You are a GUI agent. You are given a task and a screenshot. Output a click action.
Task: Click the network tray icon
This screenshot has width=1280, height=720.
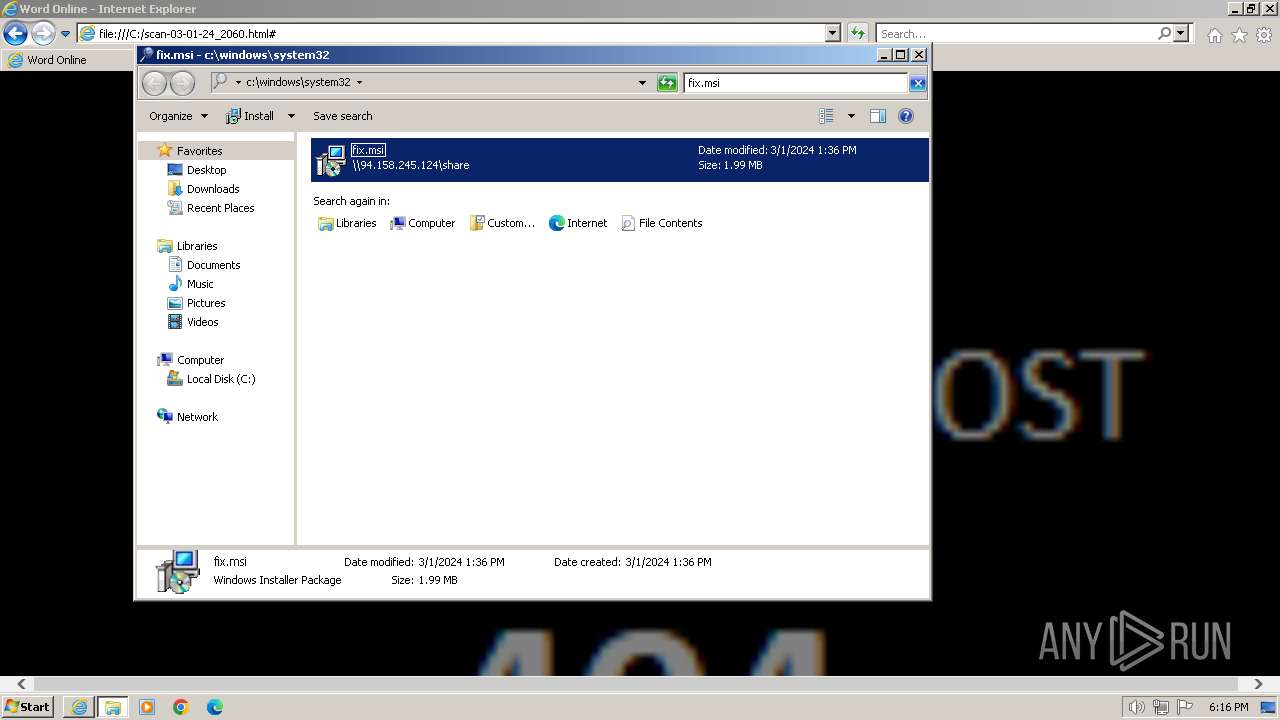(x=1161, y=707)
